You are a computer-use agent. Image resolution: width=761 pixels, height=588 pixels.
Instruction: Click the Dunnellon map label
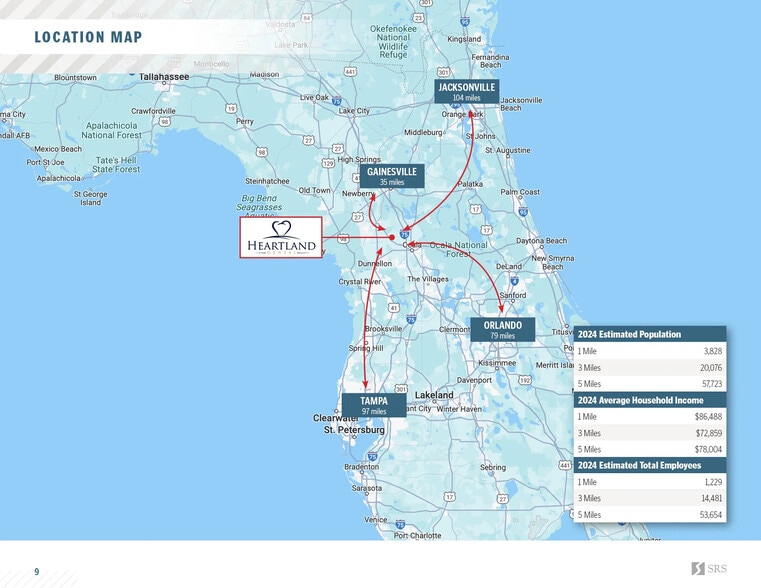[x=375, y=263]
